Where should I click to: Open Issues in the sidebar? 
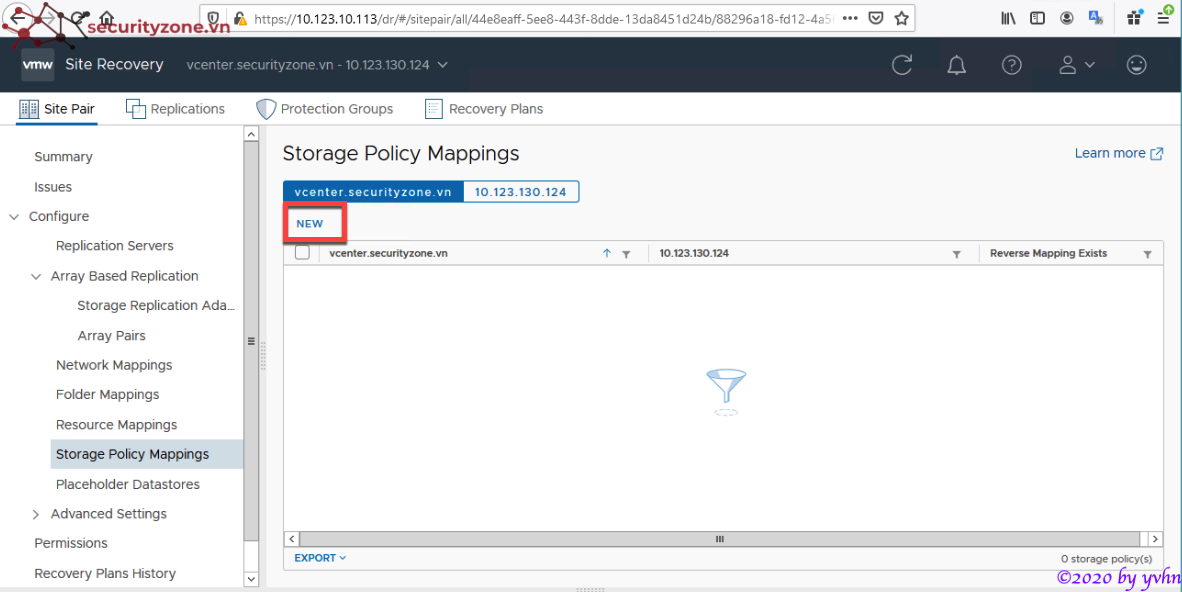pyautogui.click(x=53, y=187)
